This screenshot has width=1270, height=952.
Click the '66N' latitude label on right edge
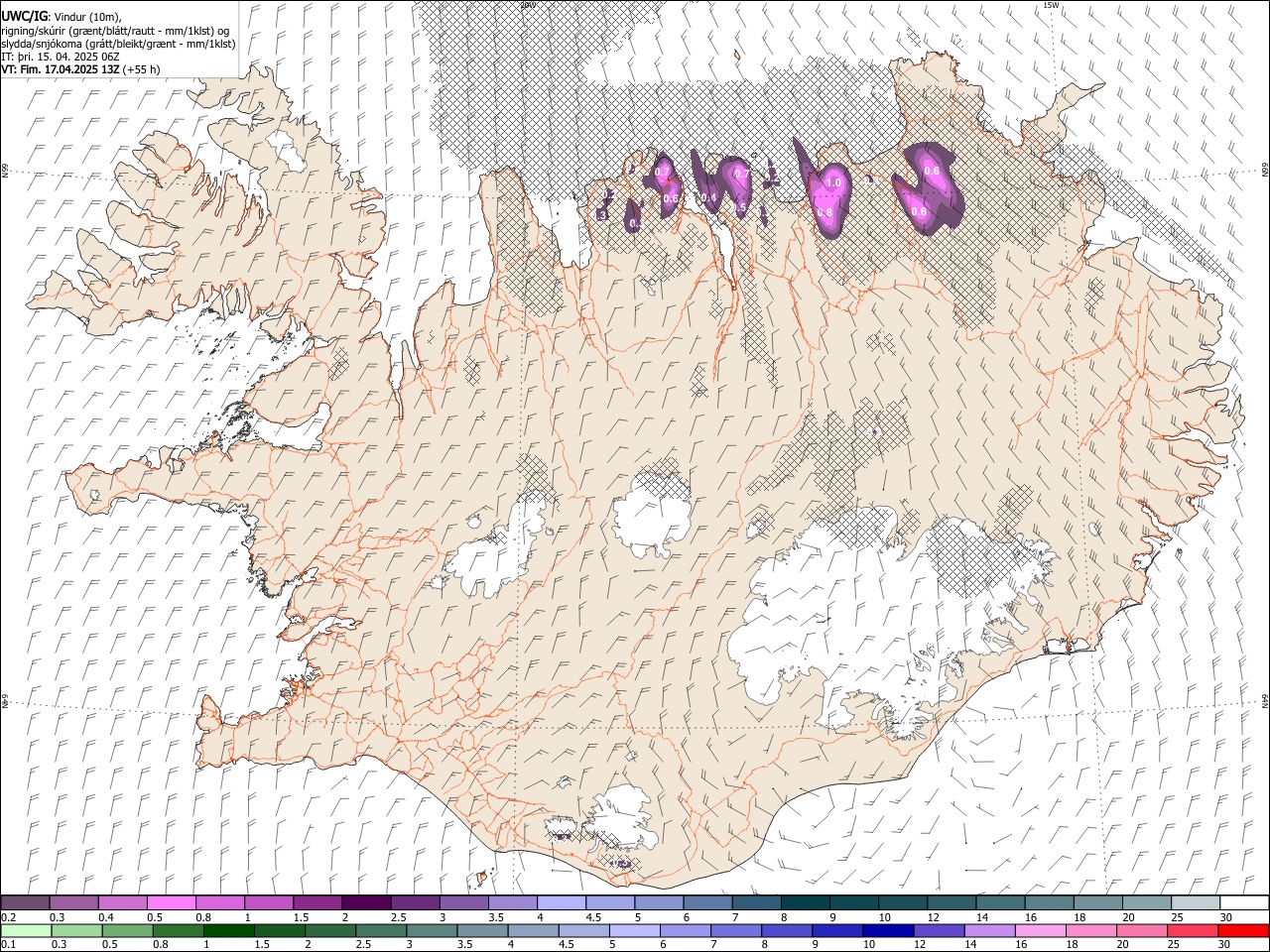1265,171
